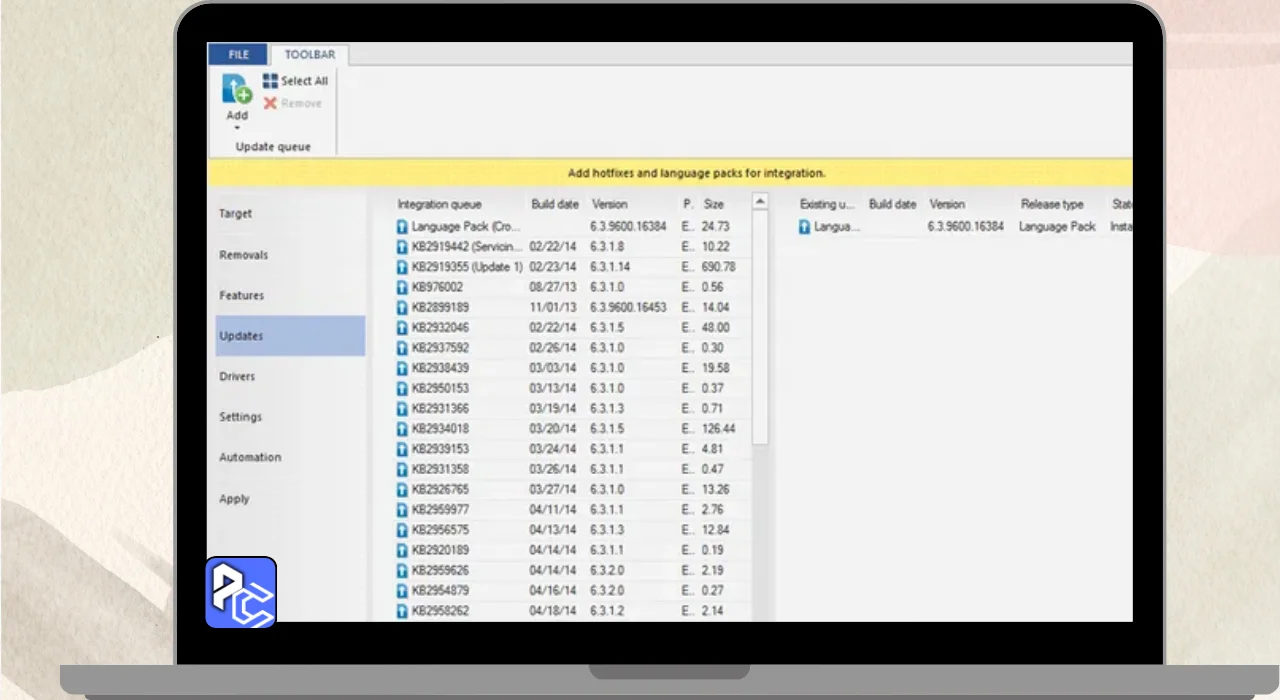
Task: Sort by Build date column in queue
Action: [x=555, y=204]
